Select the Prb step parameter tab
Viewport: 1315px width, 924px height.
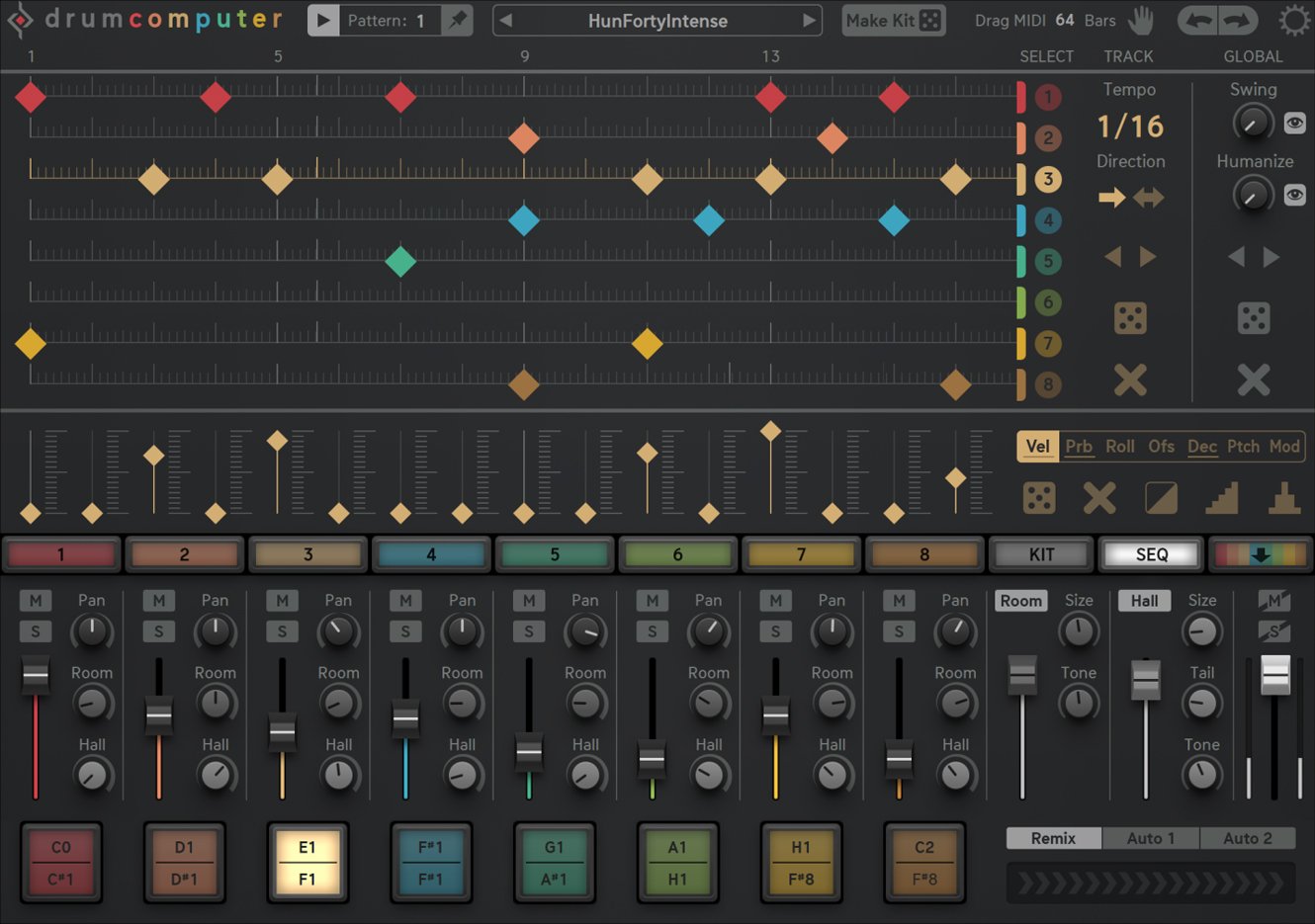coord(1079,447)
